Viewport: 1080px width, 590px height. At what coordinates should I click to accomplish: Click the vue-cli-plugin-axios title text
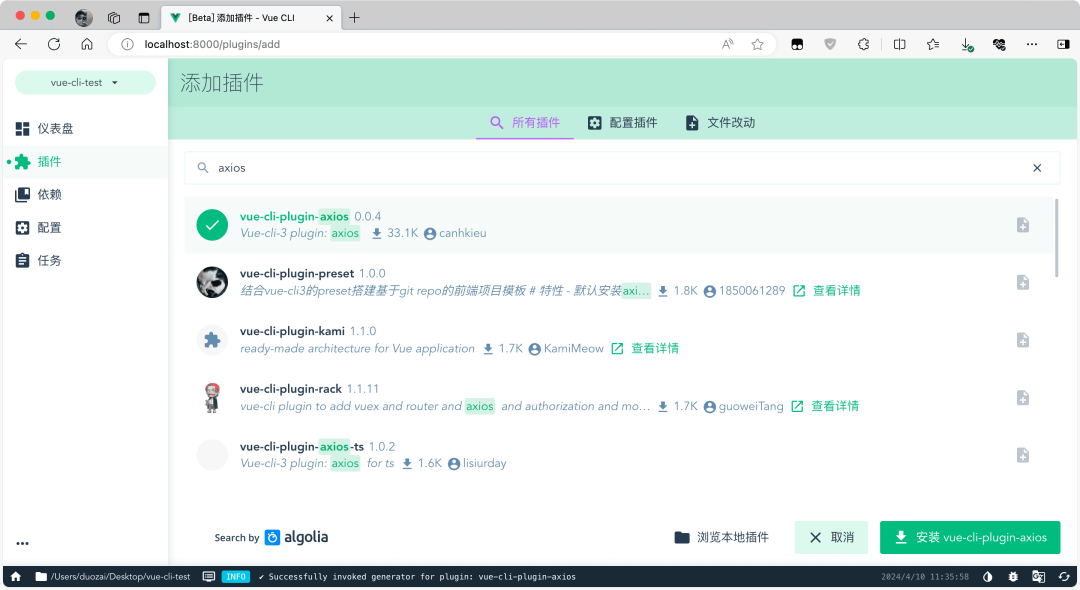294,216
